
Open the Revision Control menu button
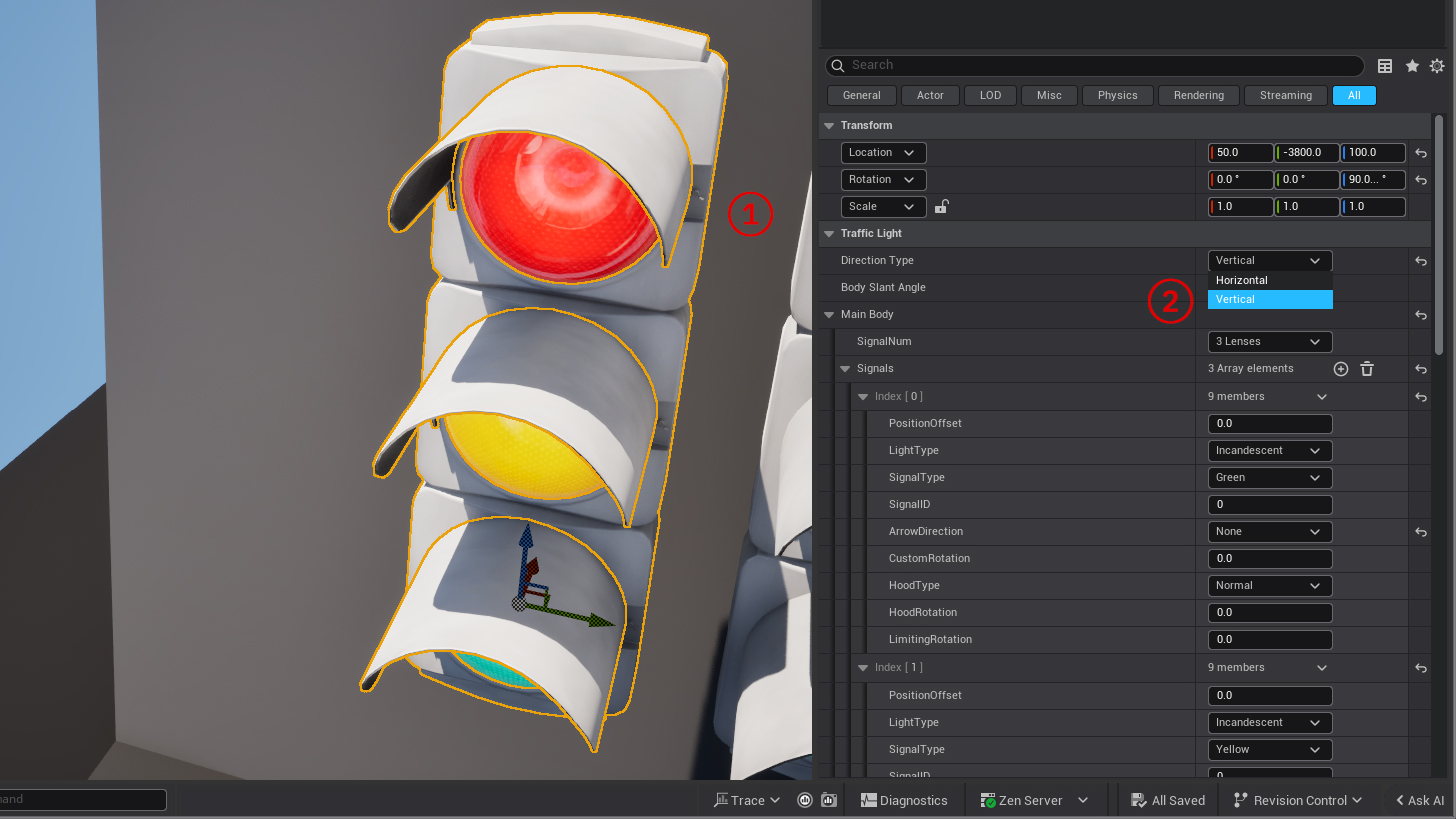pos(1298,800)
